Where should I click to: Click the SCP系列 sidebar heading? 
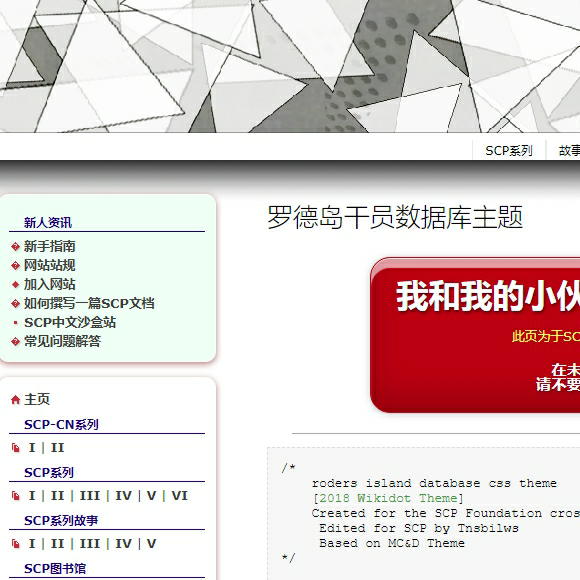pos(49,472)
